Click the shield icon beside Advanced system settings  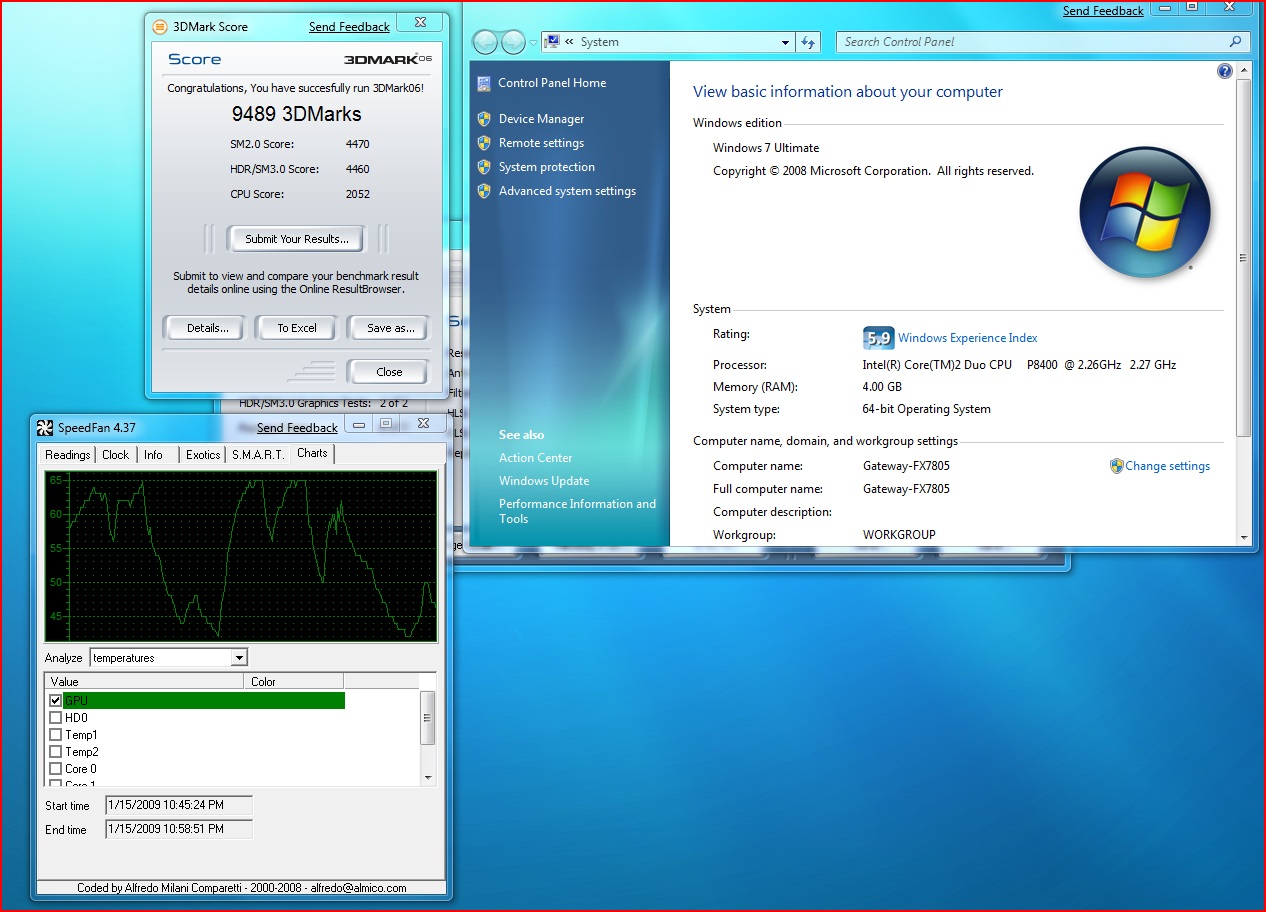(x=484, y=191)
